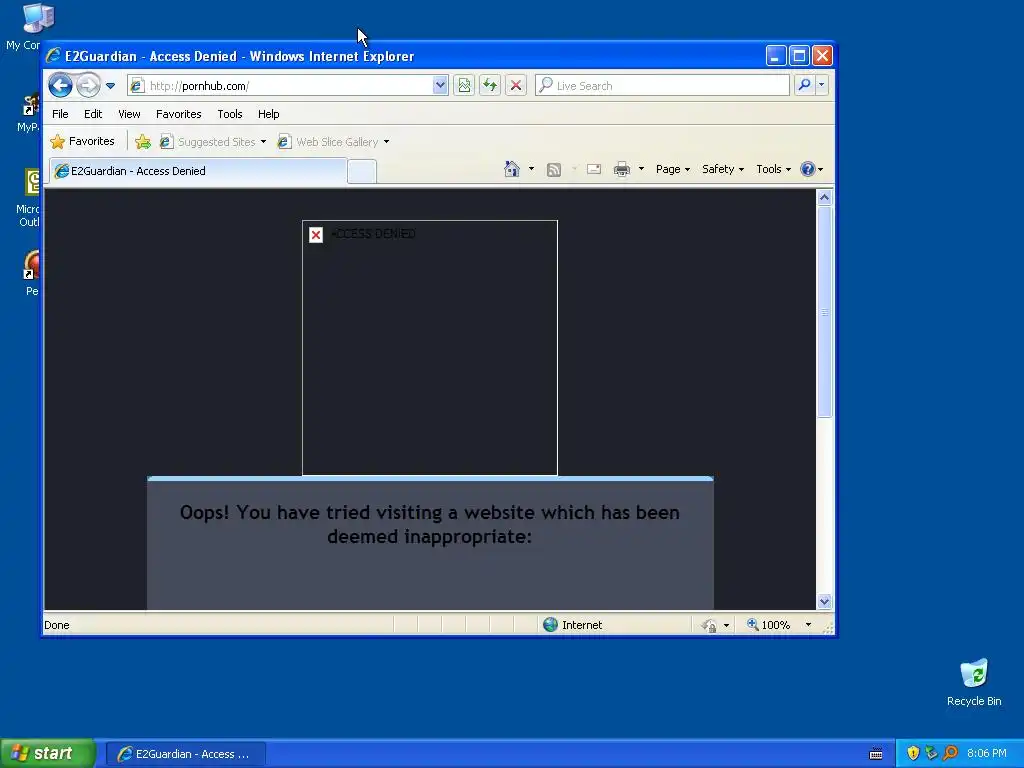Click the 100% zoom level button
This screenshot has height=768, width=1024.
pyautogui.click(x=769, y=625)
